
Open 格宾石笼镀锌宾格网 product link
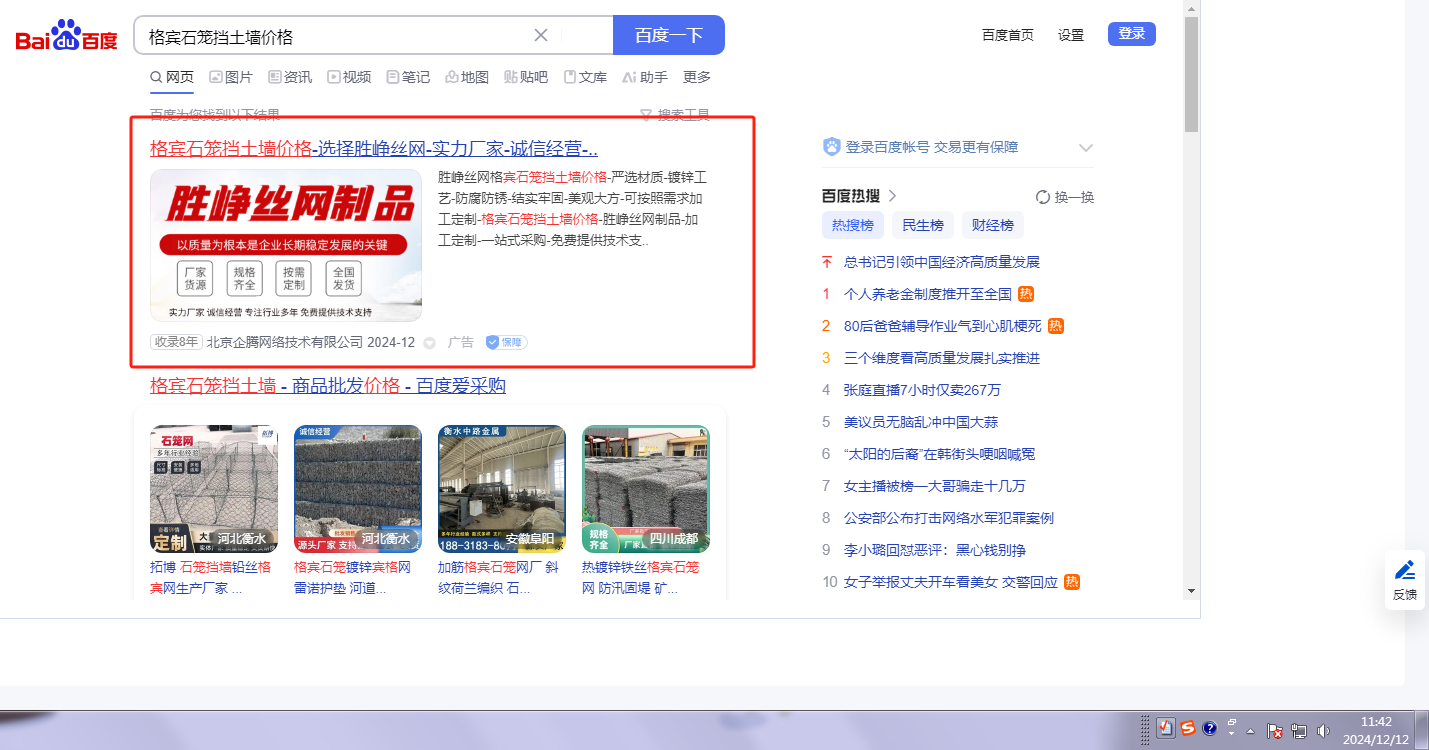353,578
